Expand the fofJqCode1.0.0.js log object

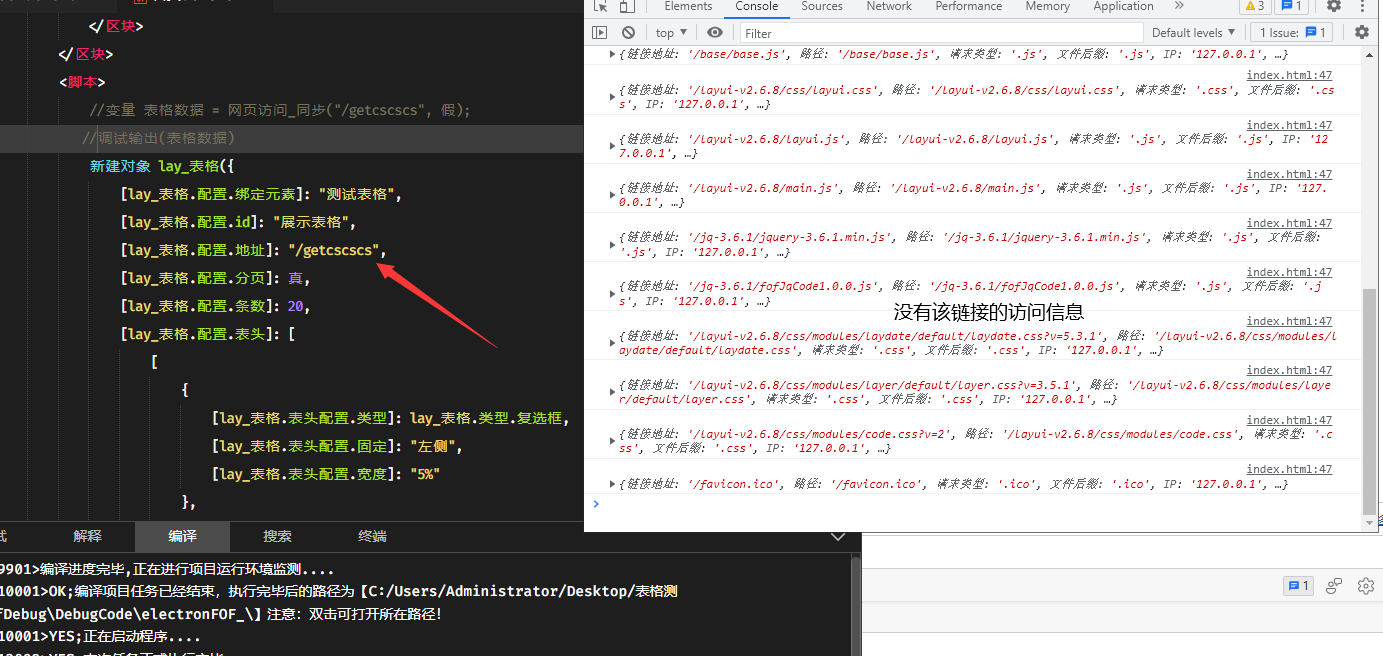tap(613, 293)
